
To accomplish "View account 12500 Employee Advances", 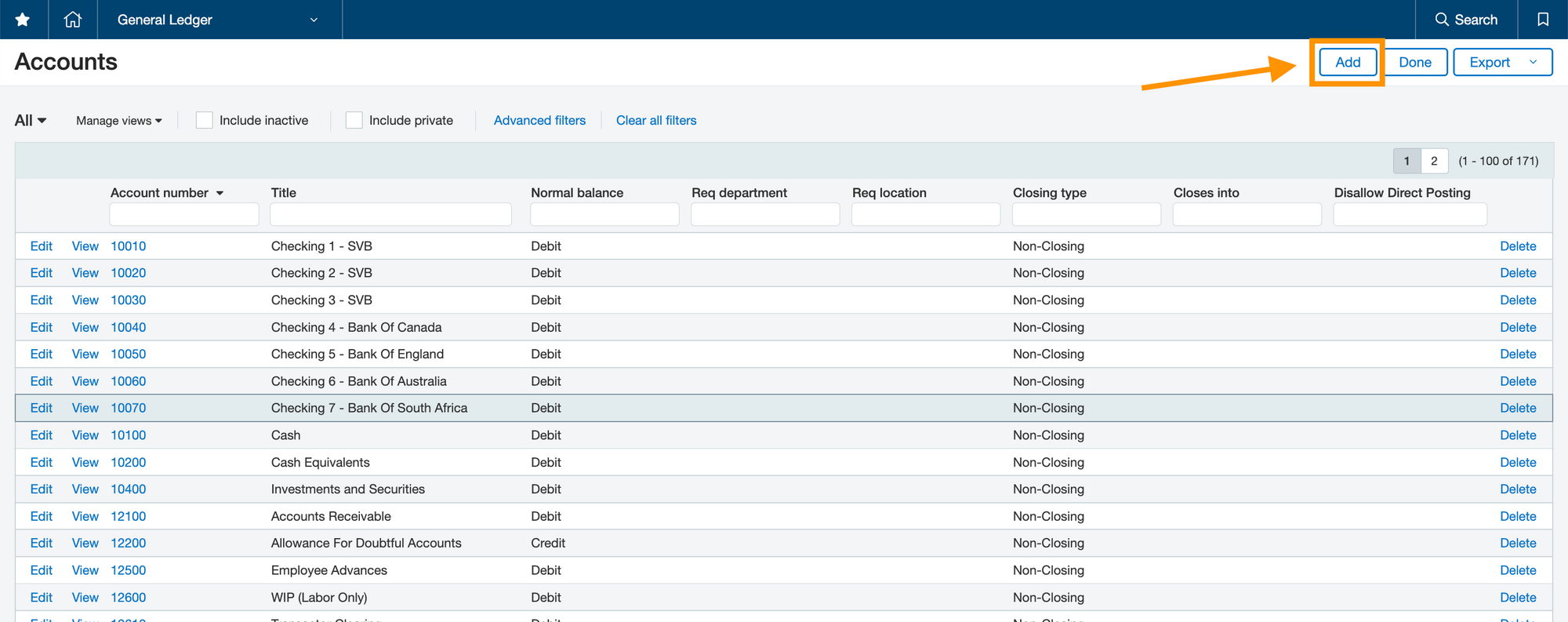I will pos(85,570).
